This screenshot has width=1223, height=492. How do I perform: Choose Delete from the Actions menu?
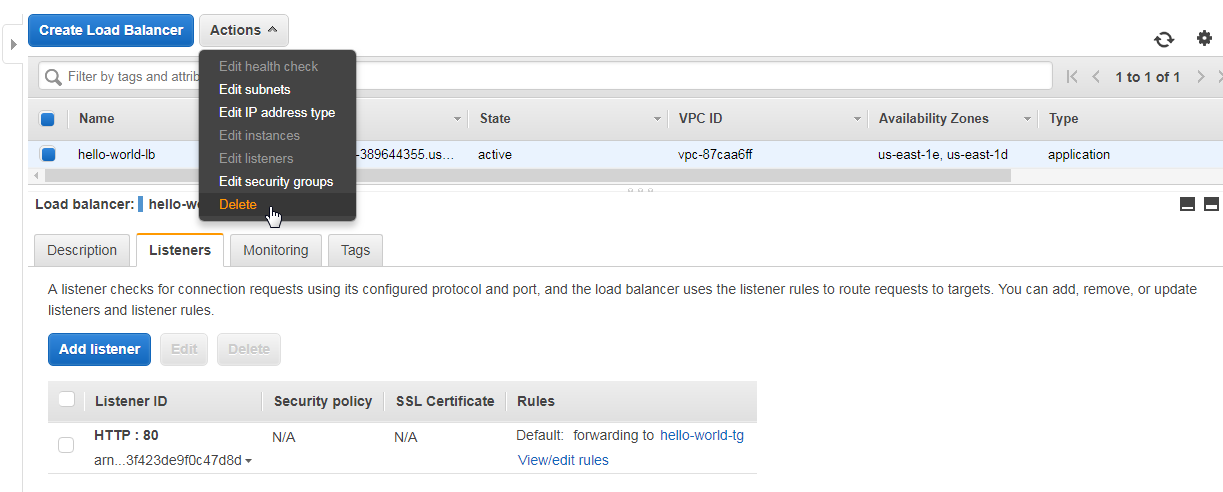(x=238, y=205)
